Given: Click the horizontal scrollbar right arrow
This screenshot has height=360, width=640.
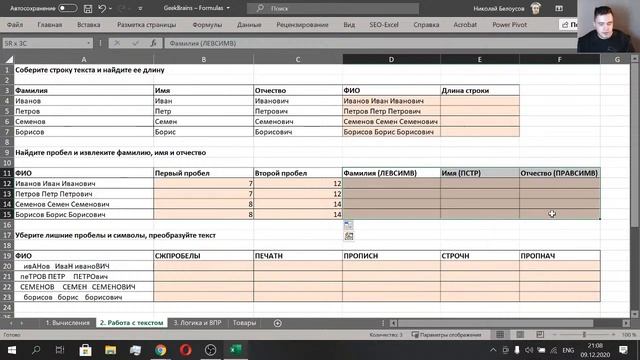Looking at the screenshot, I should 626,323.
